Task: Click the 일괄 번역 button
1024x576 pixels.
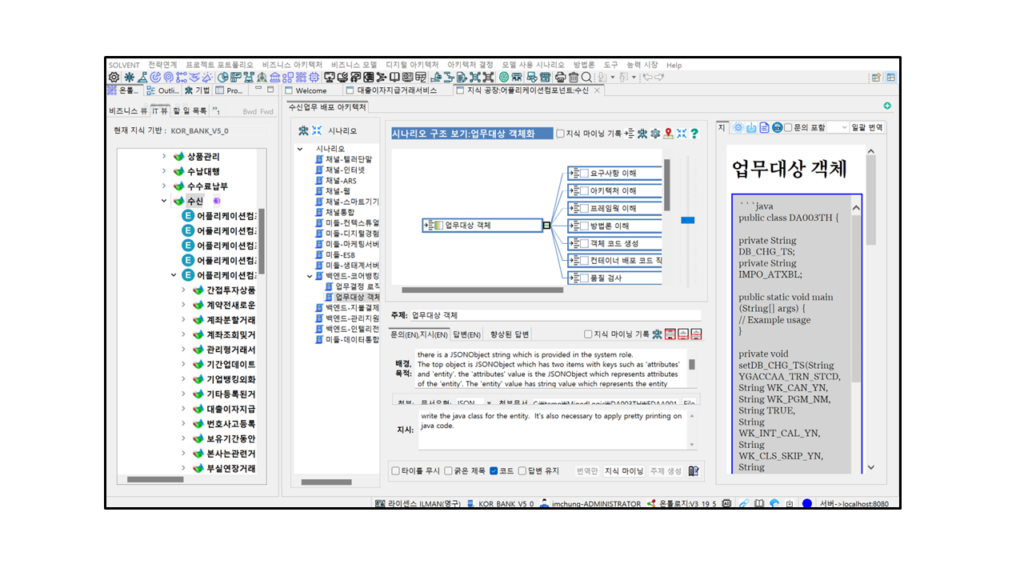Action: pos(866,128)
